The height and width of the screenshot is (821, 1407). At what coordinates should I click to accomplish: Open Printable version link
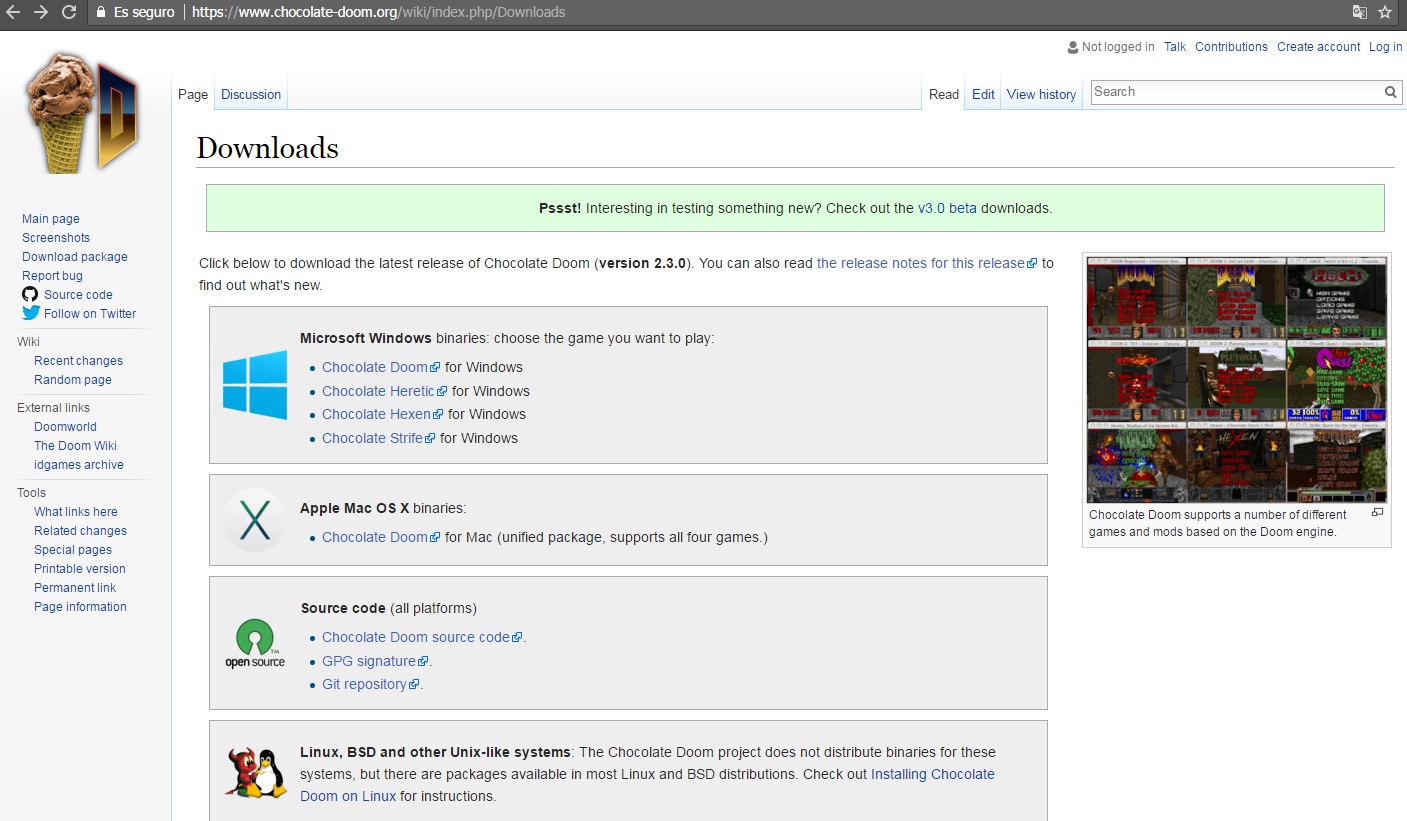click(80, 569)
